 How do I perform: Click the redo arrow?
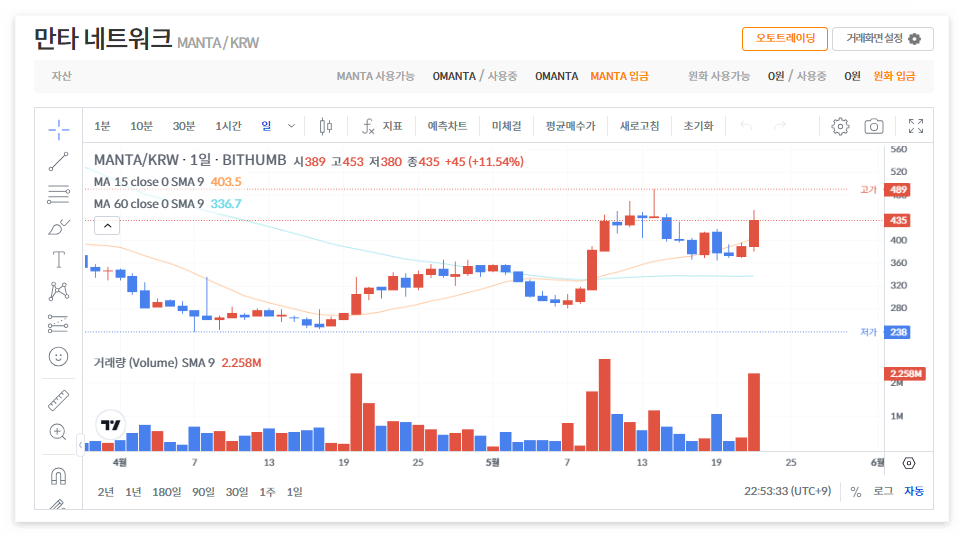click(780, 126)
